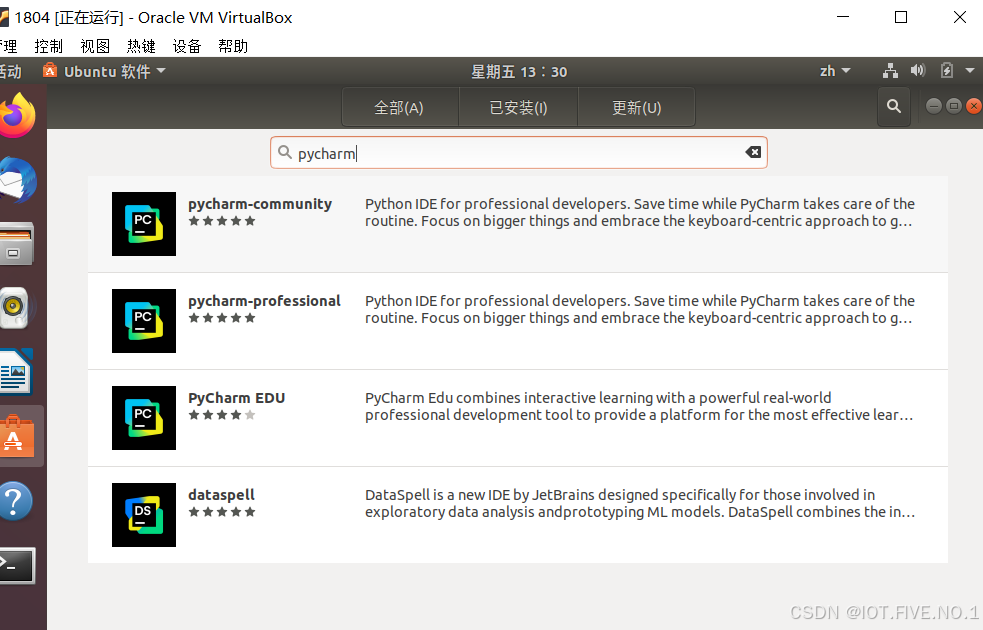The image size is (983, 630).
Task: Open Rhythmbox speaker icon in dock
Action: [x=15, y=307]
